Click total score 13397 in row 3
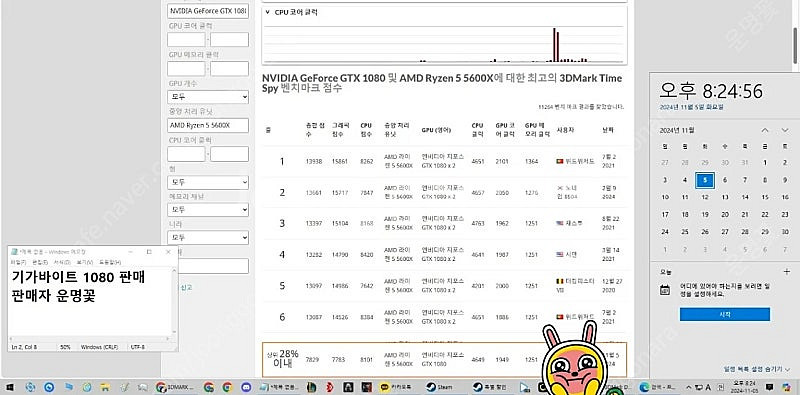 coord(314,223)
